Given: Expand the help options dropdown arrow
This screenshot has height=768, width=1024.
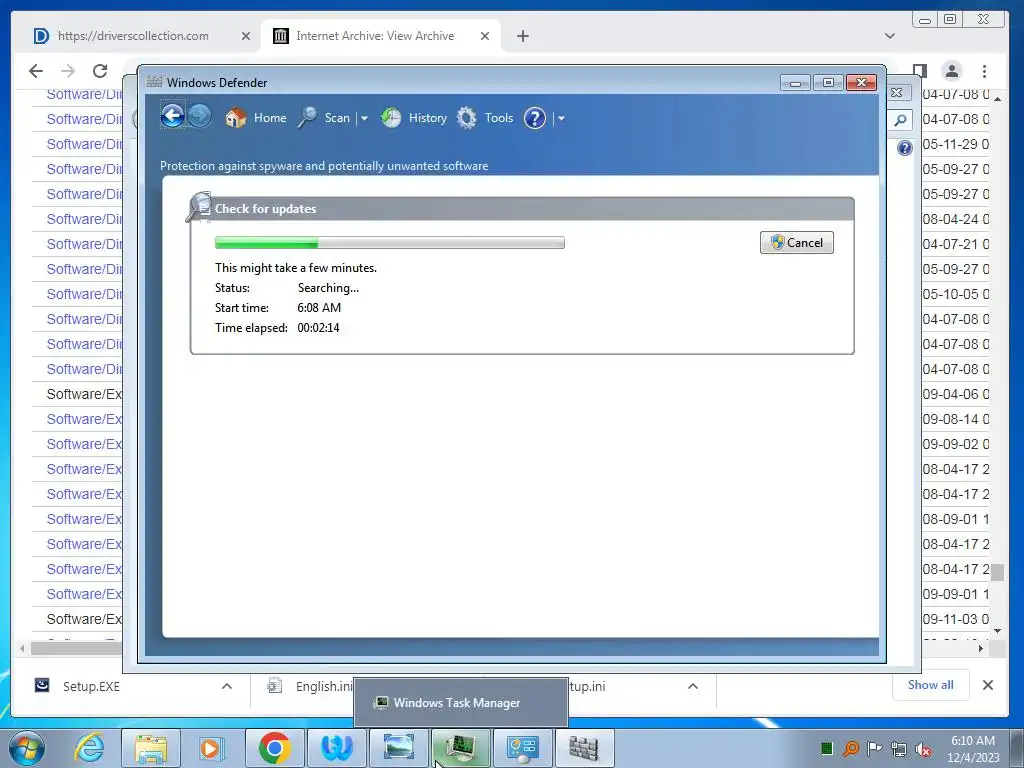Looking at the screenshot, I should 561,119.
